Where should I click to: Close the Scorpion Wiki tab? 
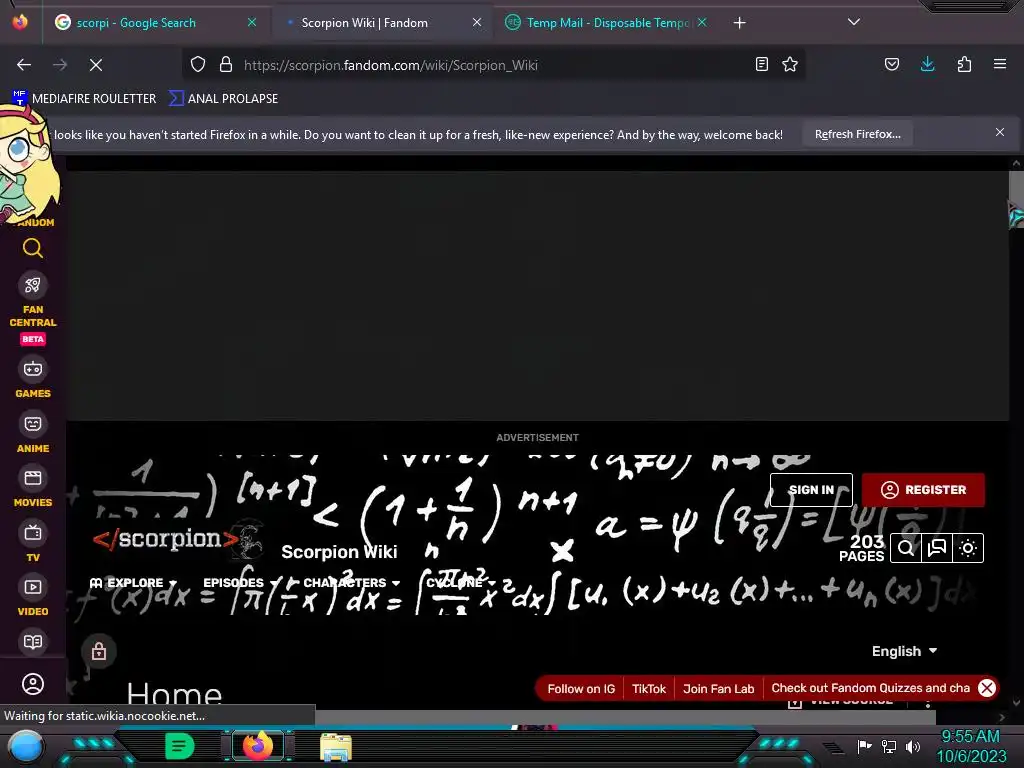[477, 22]
